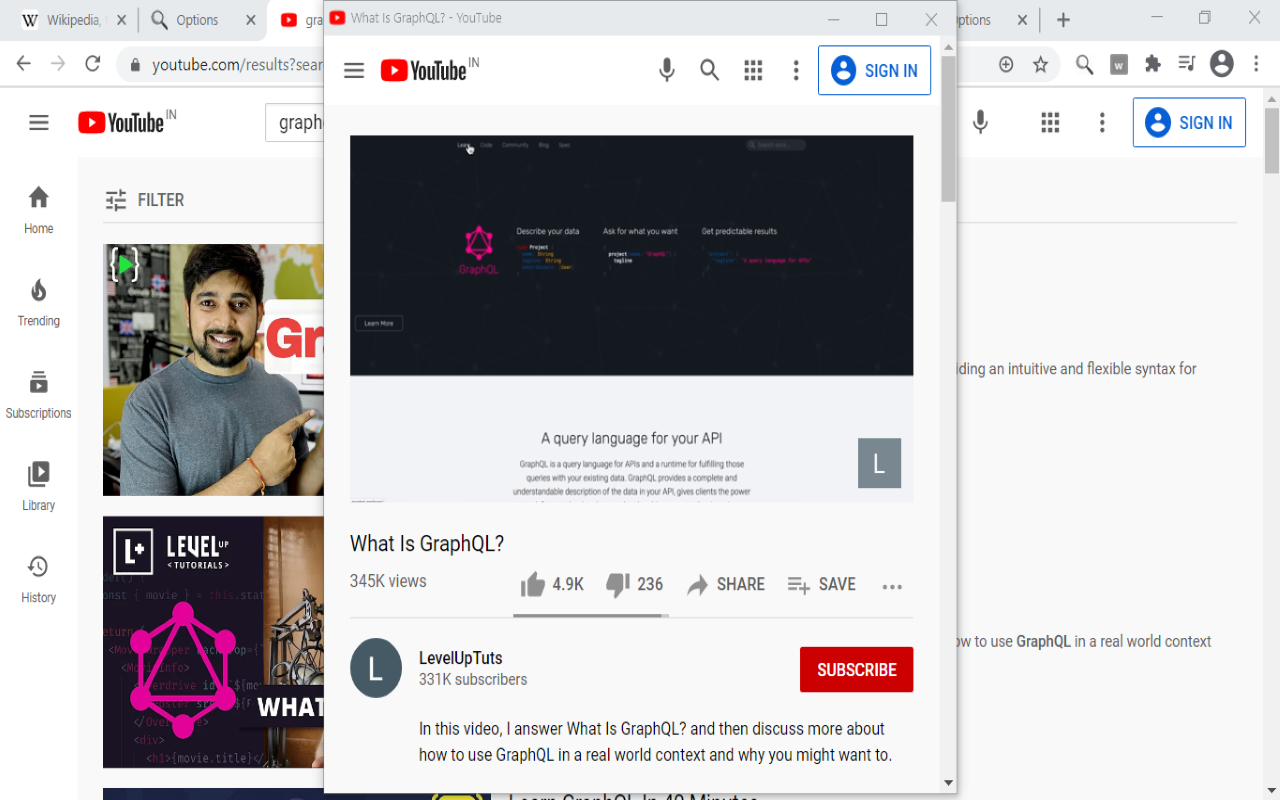
Task: Click magnifier extension icon in Chrome toolbar
Action: [1084, 64]
